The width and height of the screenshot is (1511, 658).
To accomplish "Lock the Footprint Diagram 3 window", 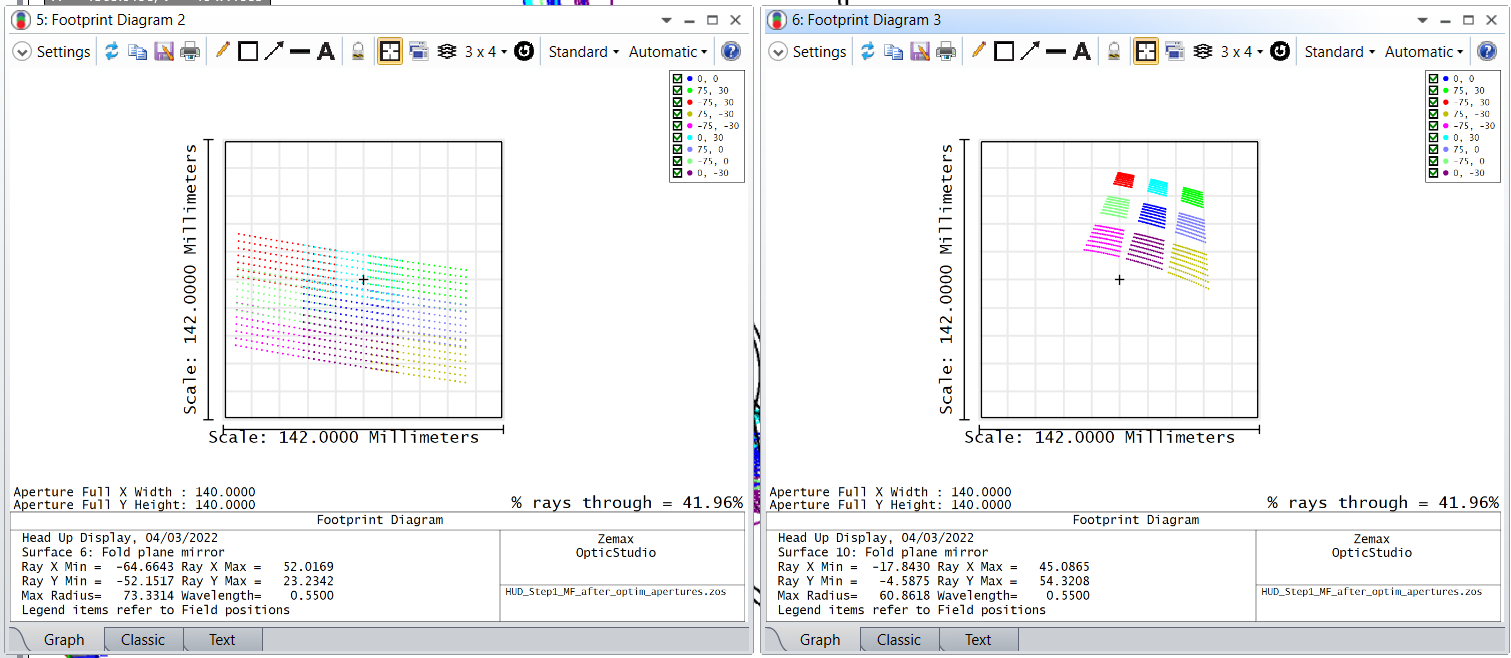I will pyautogui.click(x=1113, y=52).
